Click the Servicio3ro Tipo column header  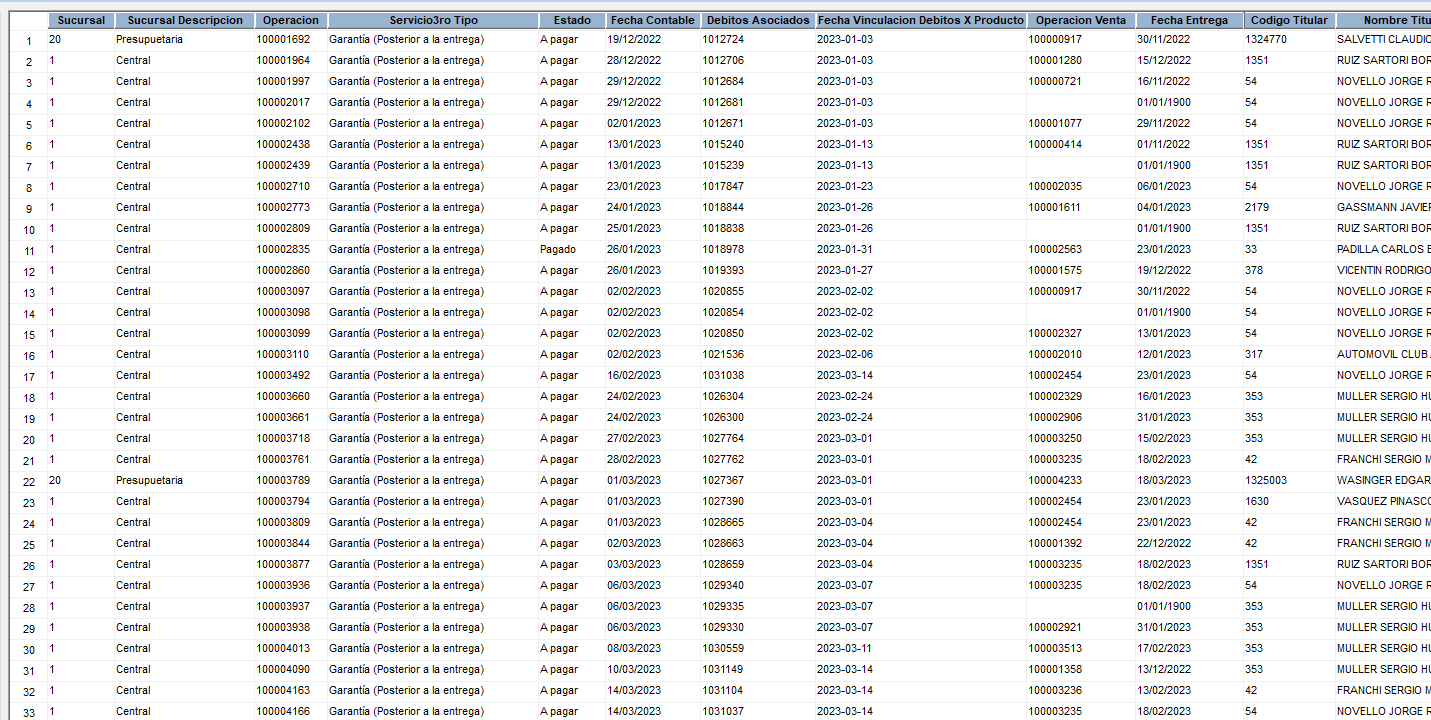pos(433,20)
